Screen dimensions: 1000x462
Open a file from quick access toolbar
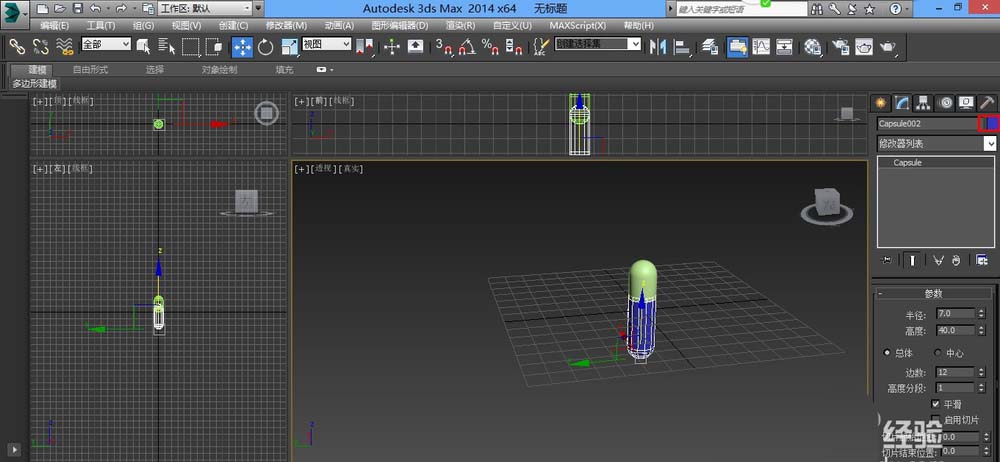pos(60,8)
